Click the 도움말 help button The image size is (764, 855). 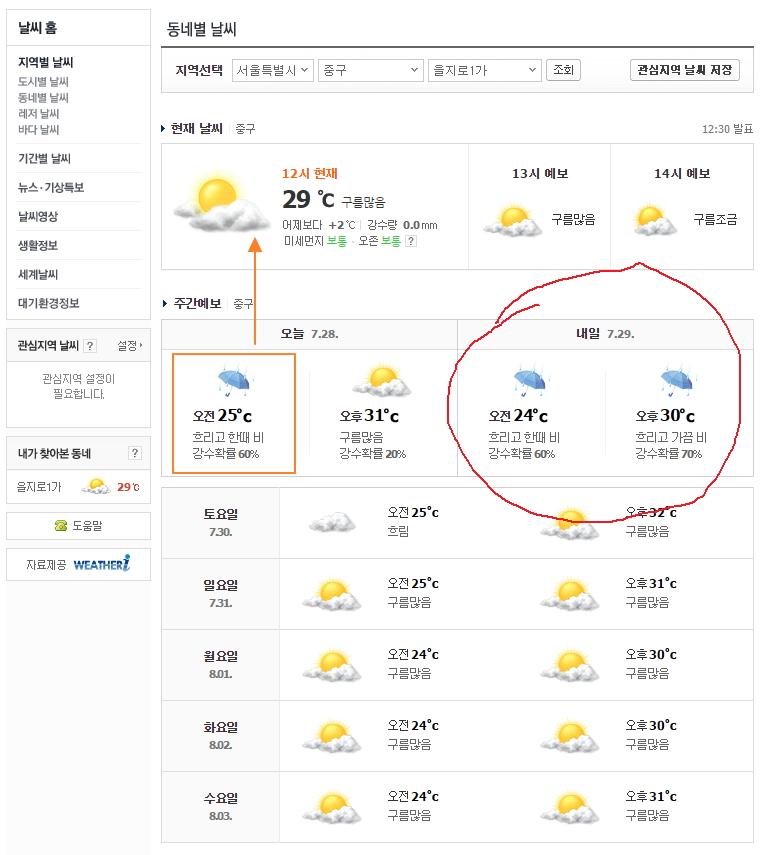point(78,526)
